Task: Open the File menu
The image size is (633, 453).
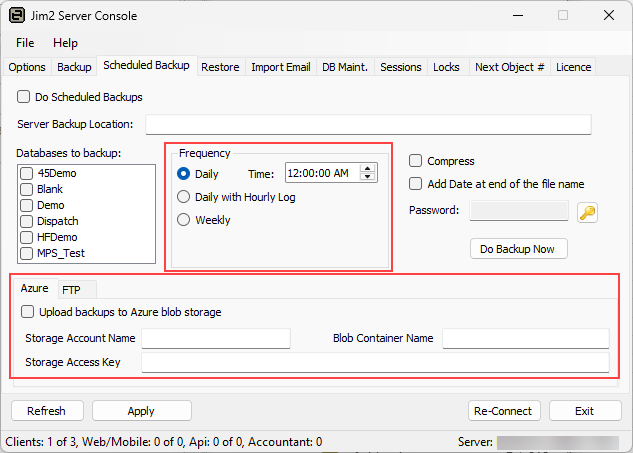Action: pos(25,43)
